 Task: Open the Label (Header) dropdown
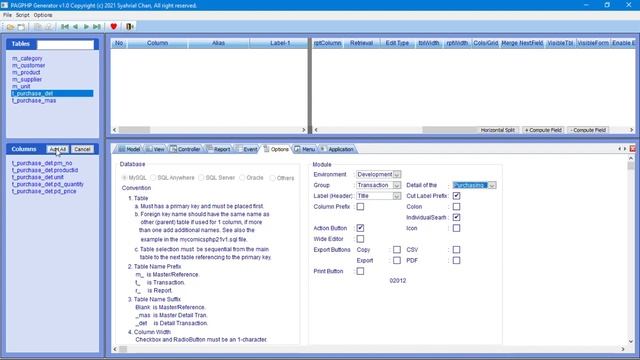[x=378, y=196]
